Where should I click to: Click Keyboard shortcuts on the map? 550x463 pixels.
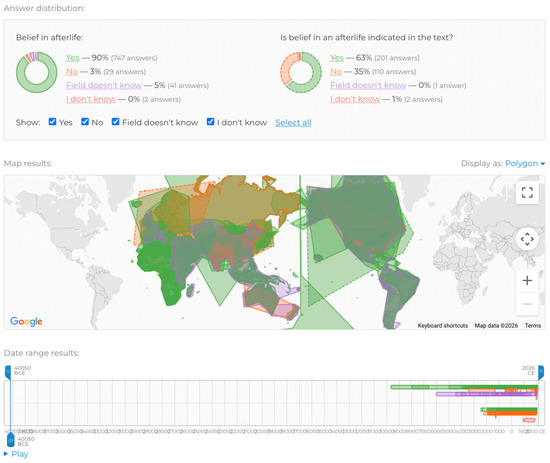(443, 326)
